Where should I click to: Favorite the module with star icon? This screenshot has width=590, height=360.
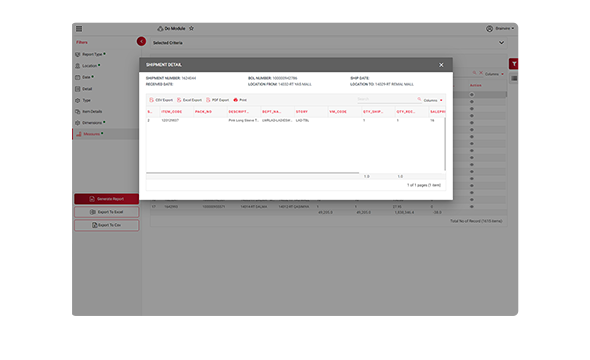point(191,28)
